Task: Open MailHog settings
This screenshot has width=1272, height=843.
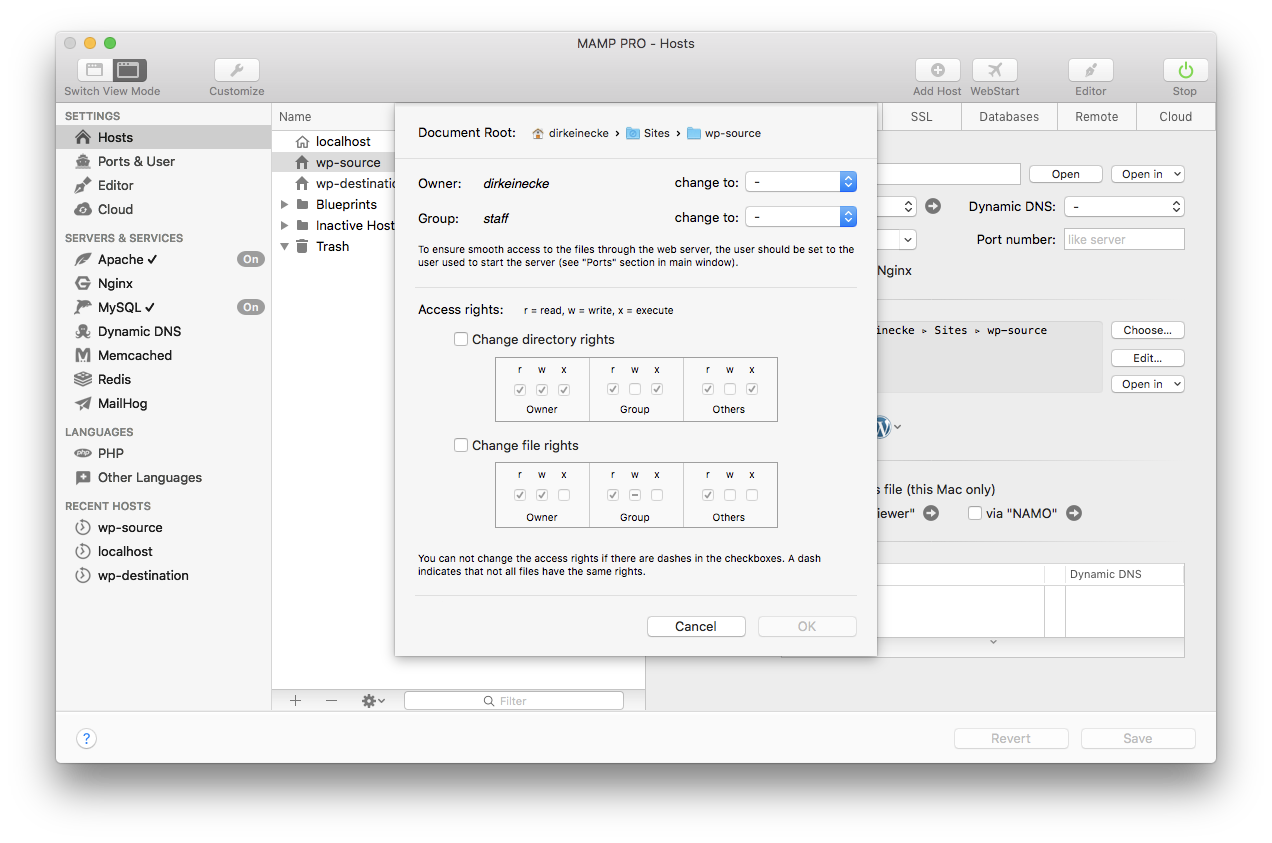Action: 164,403
